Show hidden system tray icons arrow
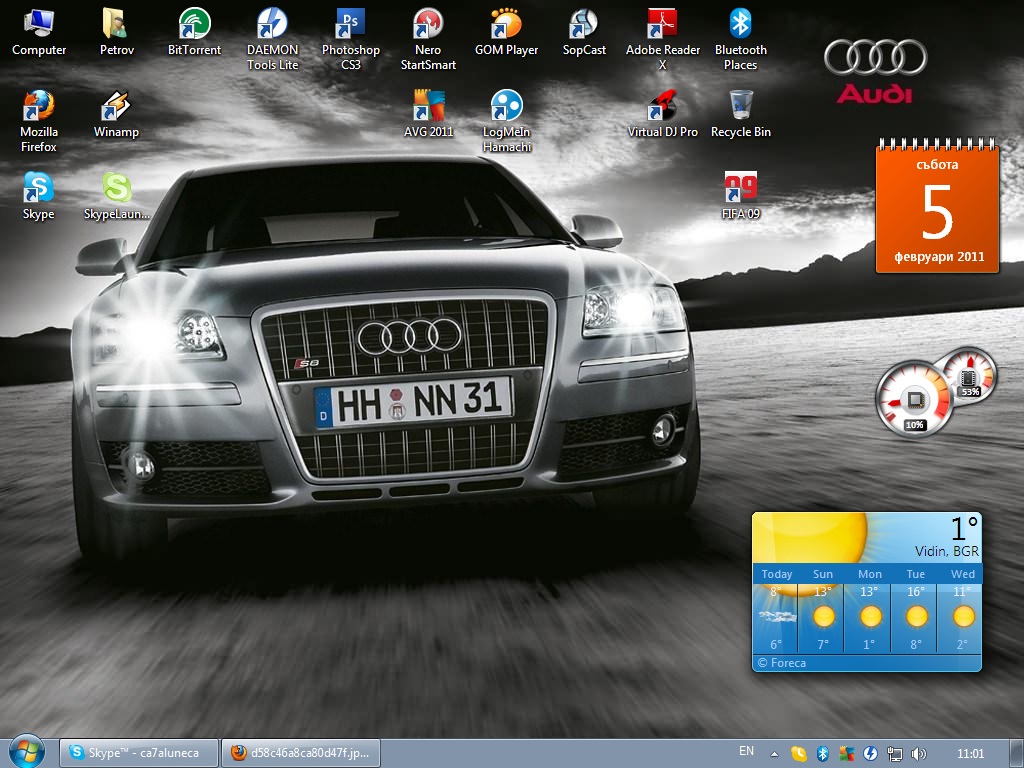 (775, 754)
